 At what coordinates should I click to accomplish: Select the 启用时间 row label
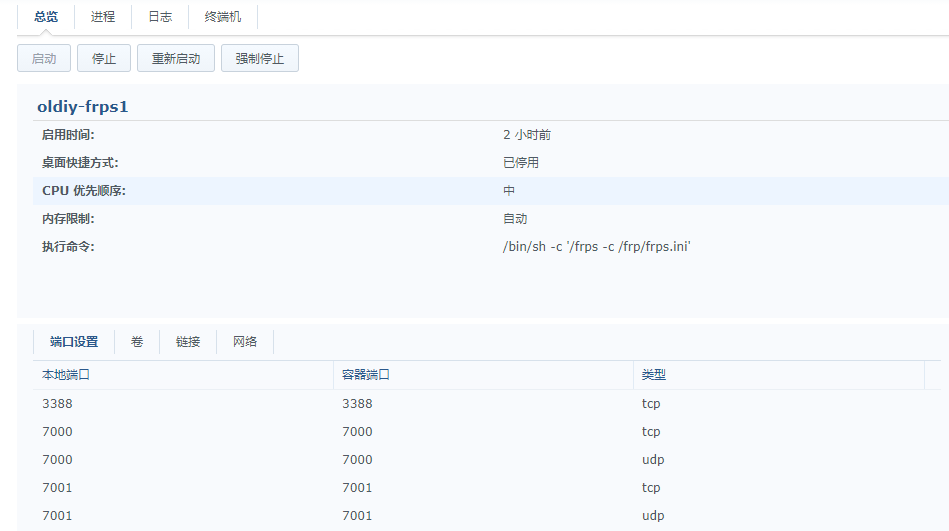[x=68, y=135]
